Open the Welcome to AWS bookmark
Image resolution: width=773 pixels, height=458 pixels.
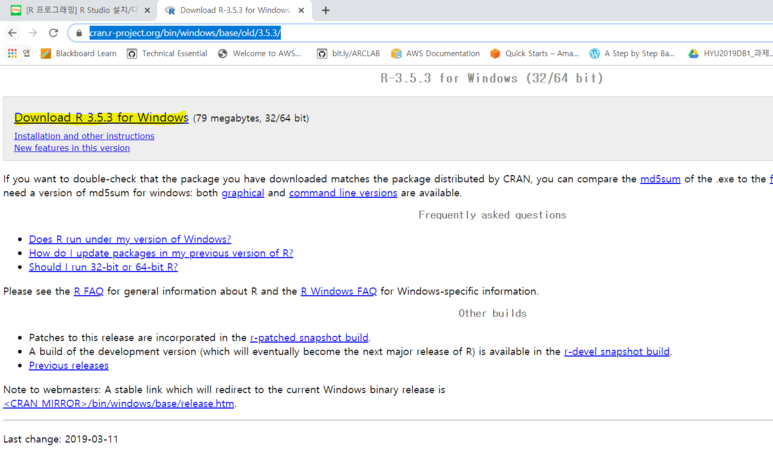pos(259,53)
